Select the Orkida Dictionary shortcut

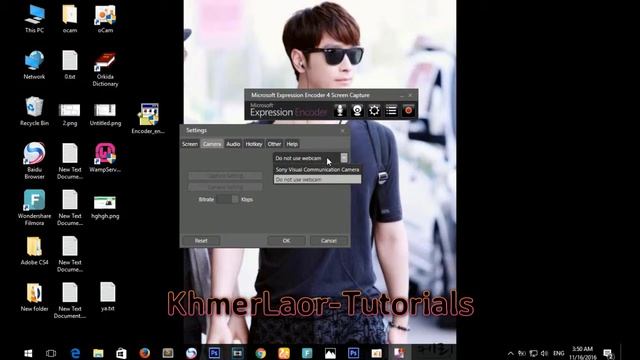pyautogui.click(x=105, y=69)
